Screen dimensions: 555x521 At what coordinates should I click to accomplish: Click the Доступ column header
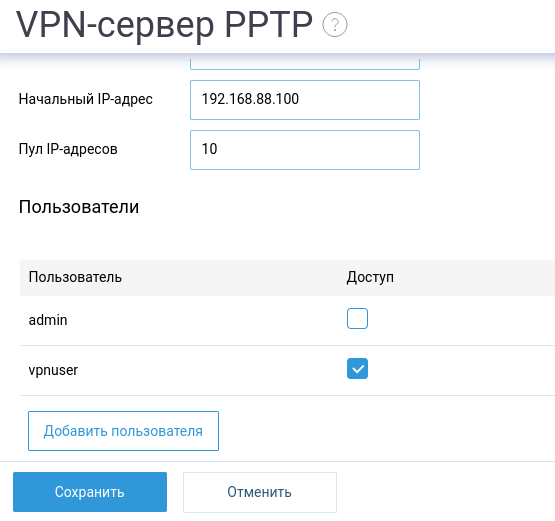pos(370,277)
